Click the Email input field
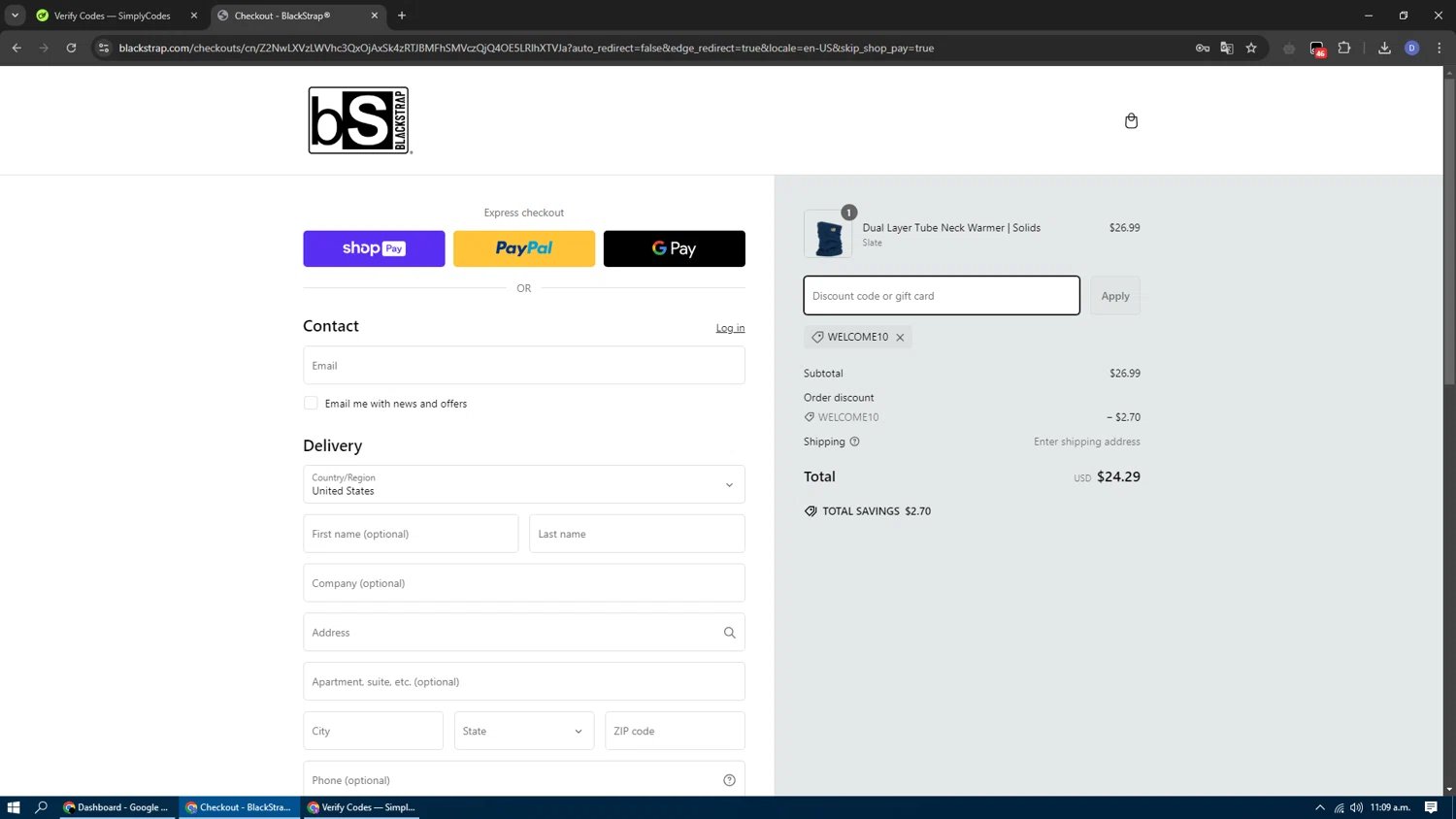 tap(524, 366)
